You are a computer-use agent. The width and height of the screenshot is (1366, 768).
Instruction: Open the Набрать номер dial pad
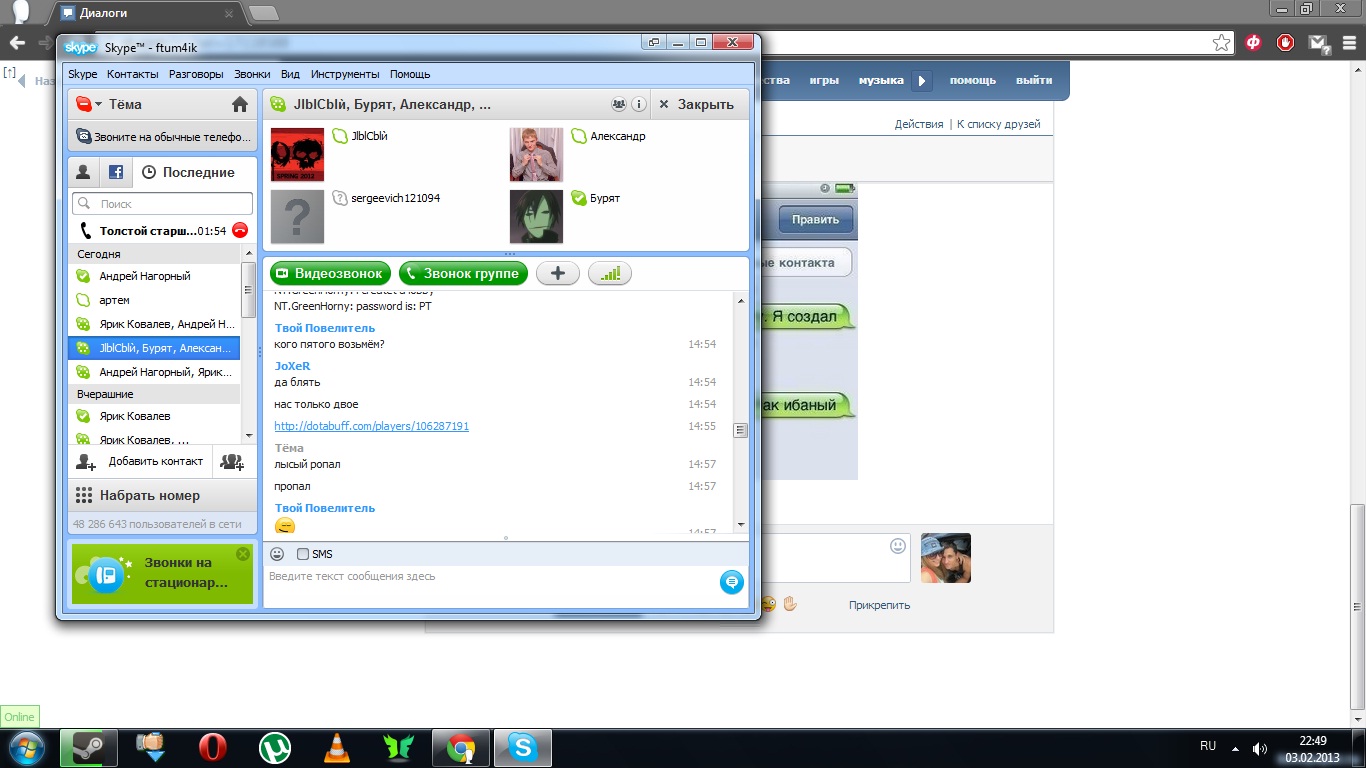point(162,495)
